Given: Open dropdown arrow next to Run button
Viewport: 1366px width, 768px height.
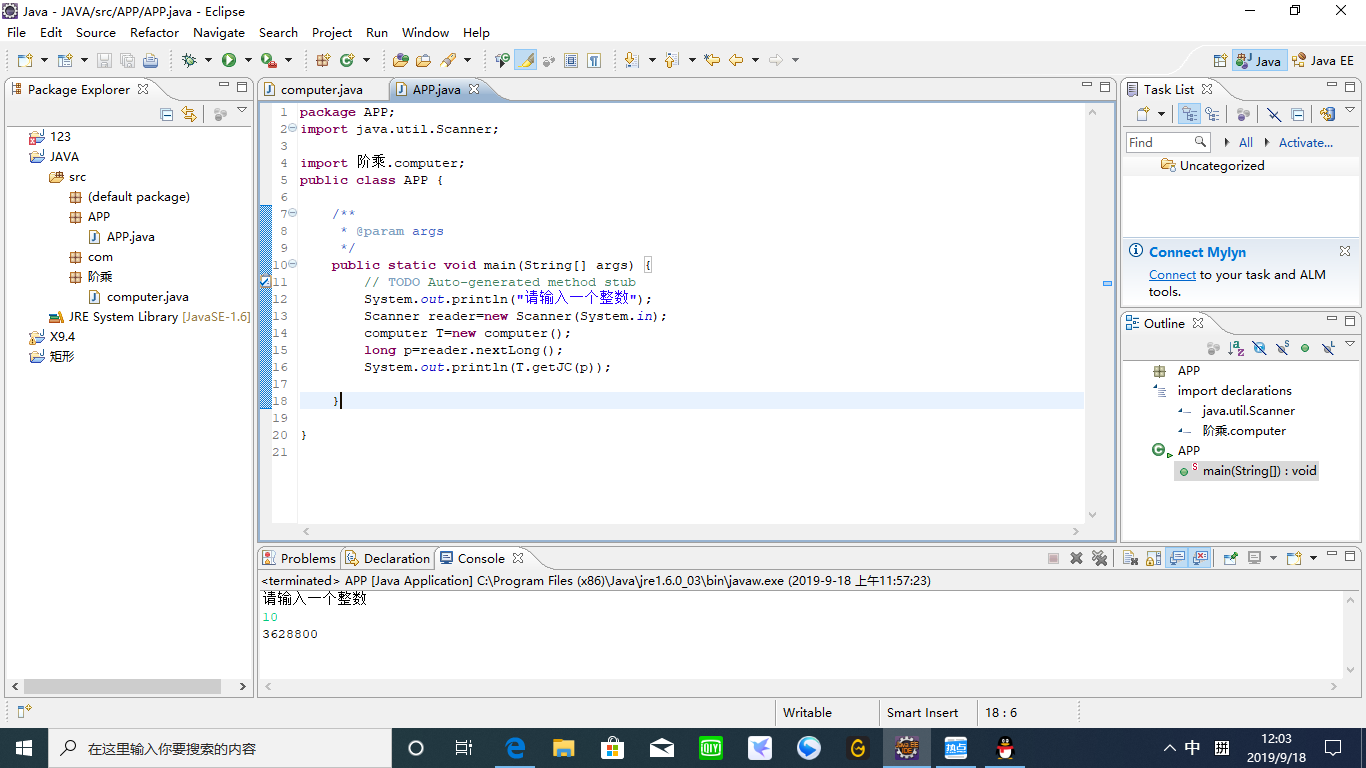Looking at the screenshot, I should coord(247,60).
